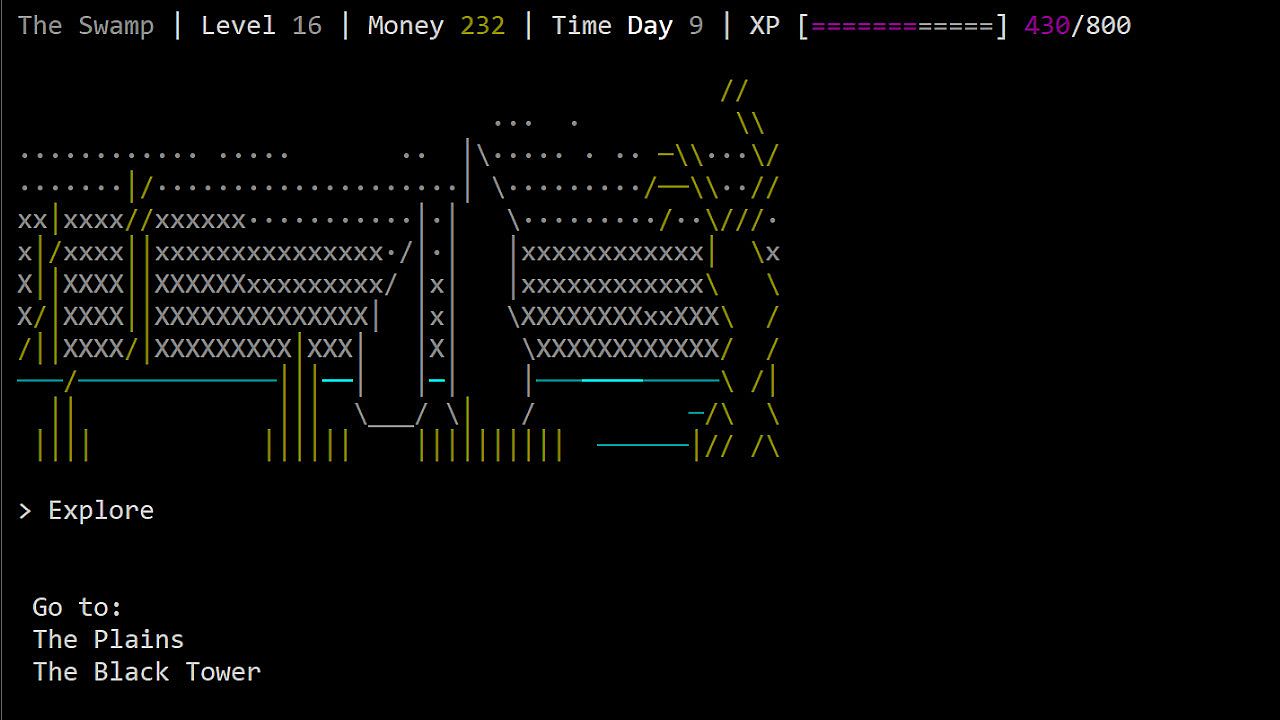The width and height of the screenshot is (1280, 720).
Task: Click the lowest cyan water line at bottom right
Action: coord(643,444)
